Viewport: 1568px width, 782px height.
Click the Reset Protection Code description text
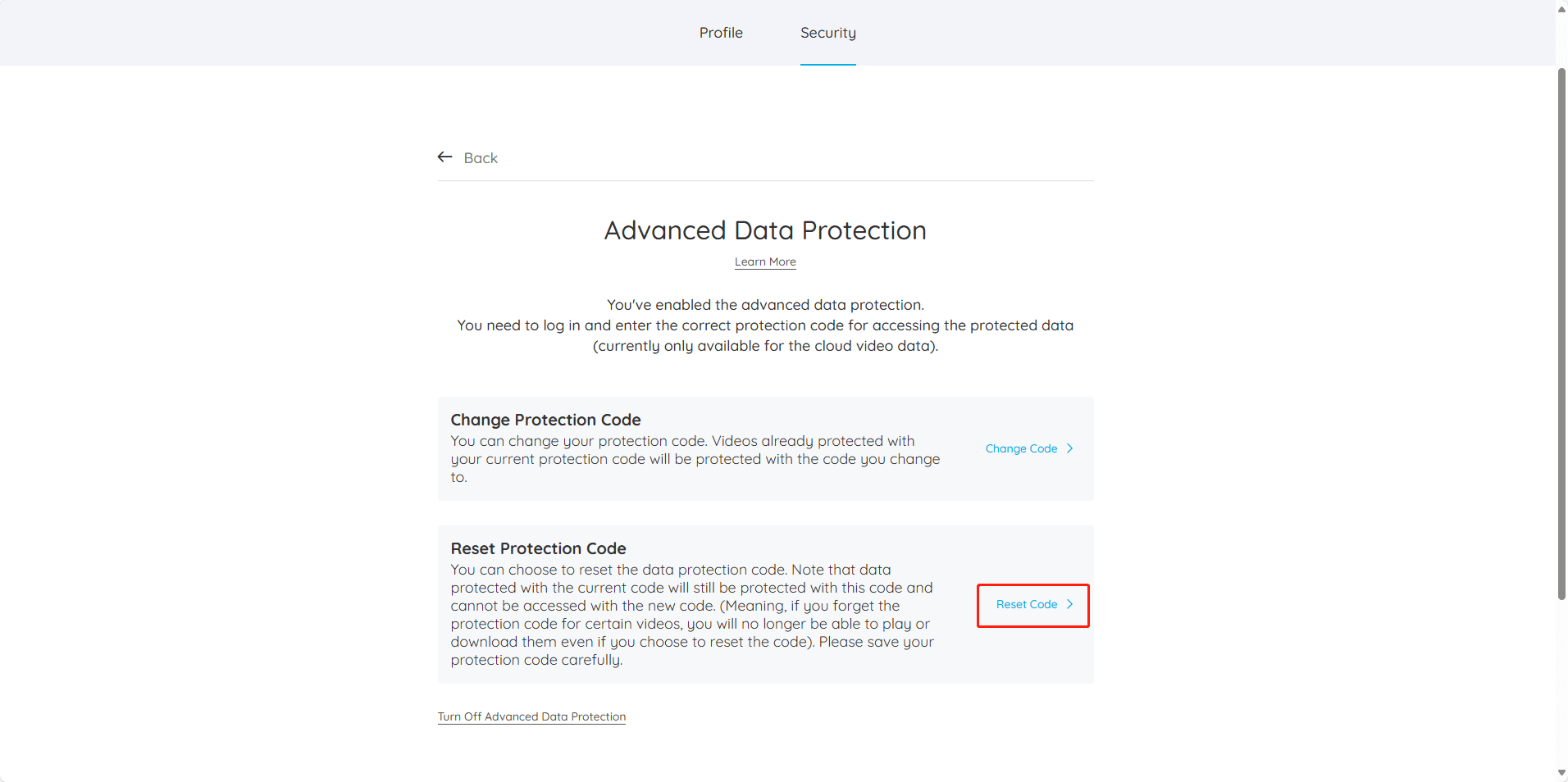coord(693,615)
